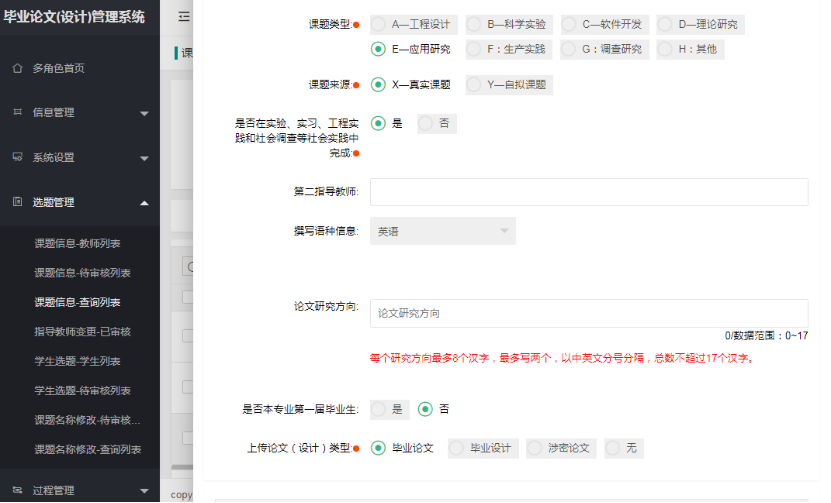Click the 信息管理 flag icon
This screenshot has height=503, width=831.
coord(17,113)
